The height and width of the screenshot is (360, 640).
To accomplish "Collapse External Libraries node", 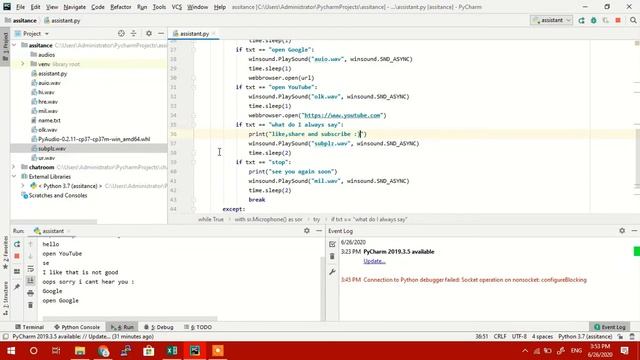I will click(14, 176).
